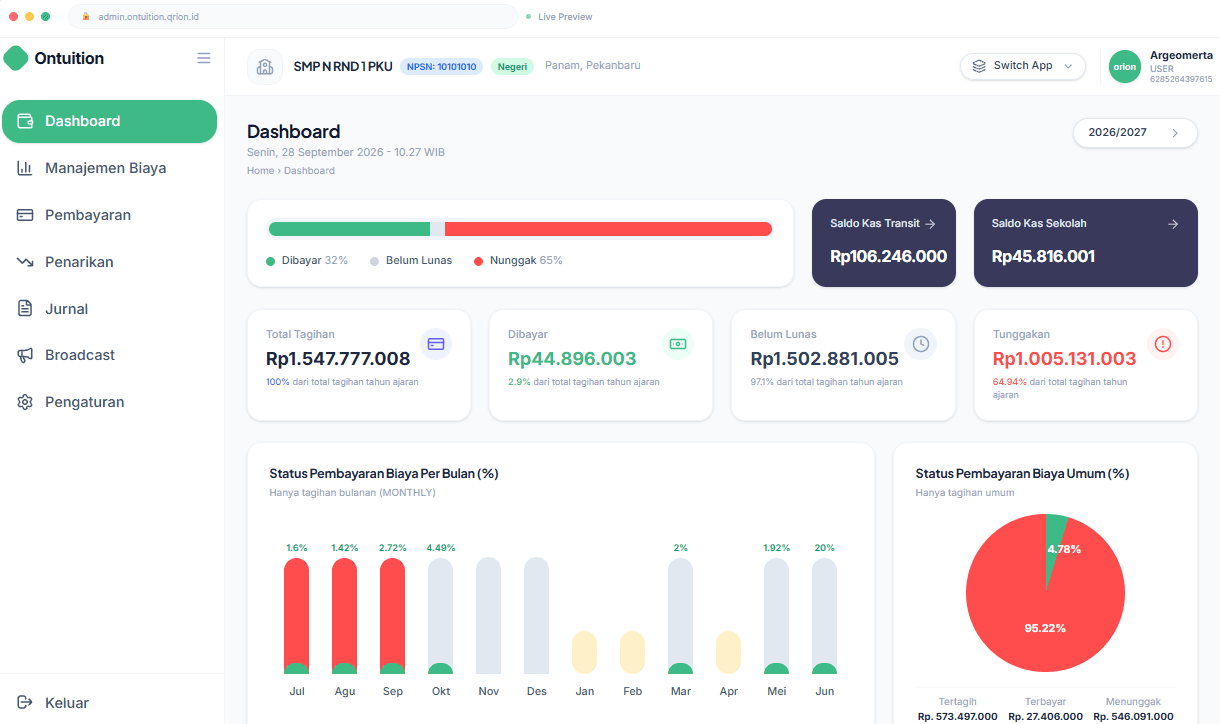Click the address bar URL field

tap(293, 17)
